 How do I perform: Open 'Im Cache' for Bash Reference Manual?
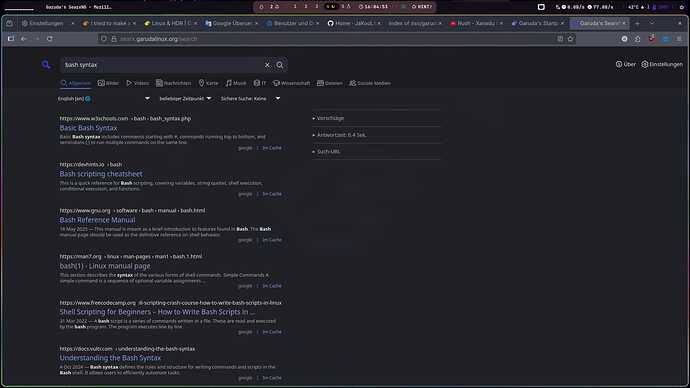coord(272,240)
